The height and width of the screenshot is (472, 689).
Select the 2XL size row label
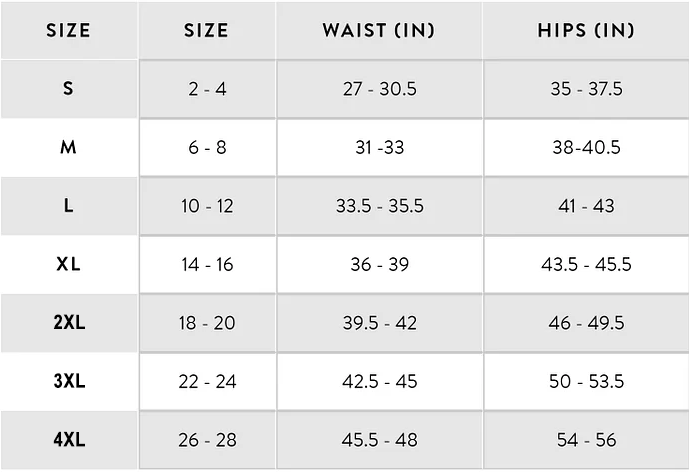(x=68, y=323)
